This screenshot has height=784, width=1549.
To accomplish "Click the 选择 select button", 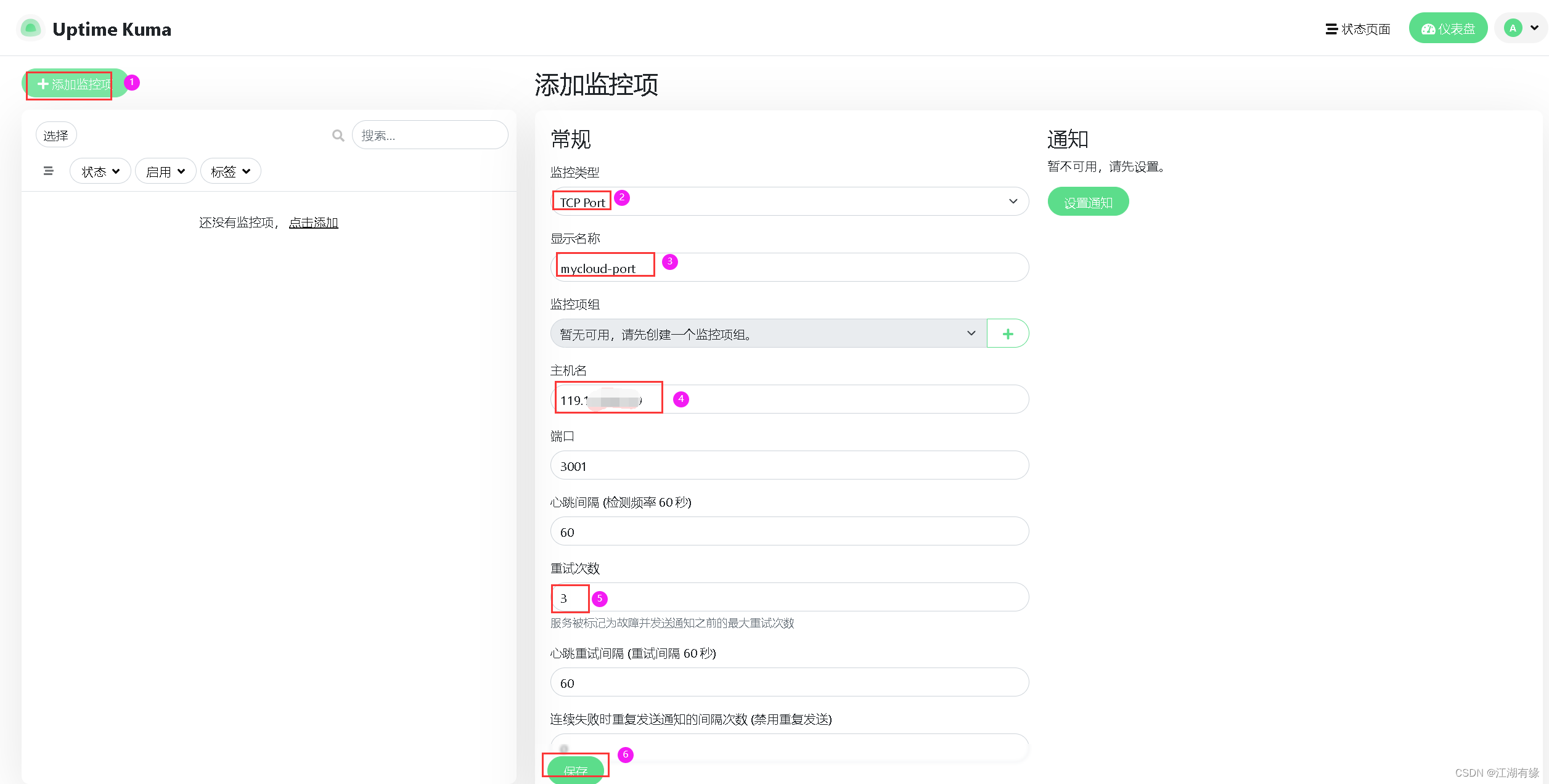I will pos(56,135).
